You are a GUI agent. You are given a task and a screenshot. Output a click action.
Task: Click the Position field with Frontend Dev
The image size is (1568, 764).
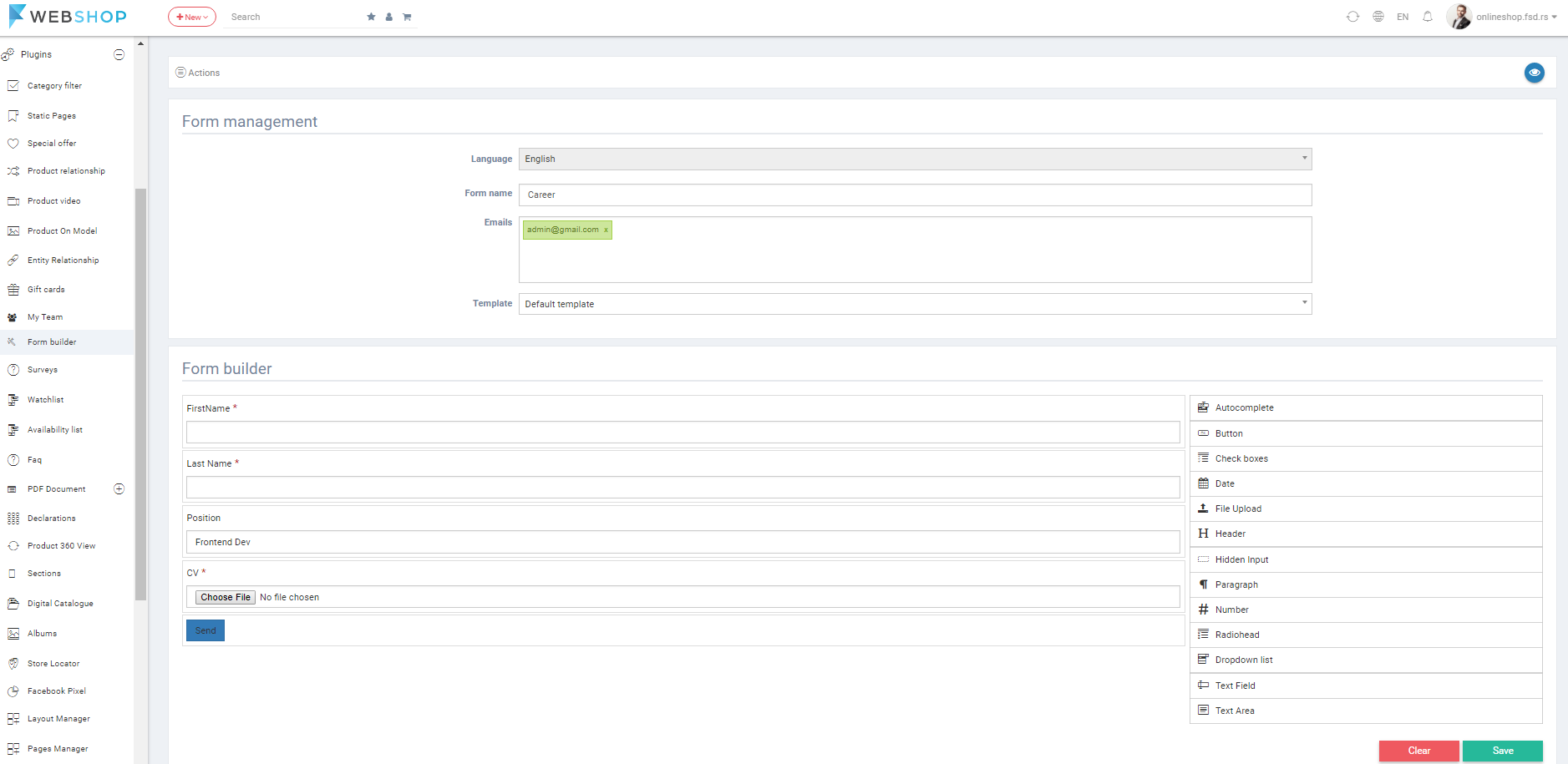pos(683,542)
